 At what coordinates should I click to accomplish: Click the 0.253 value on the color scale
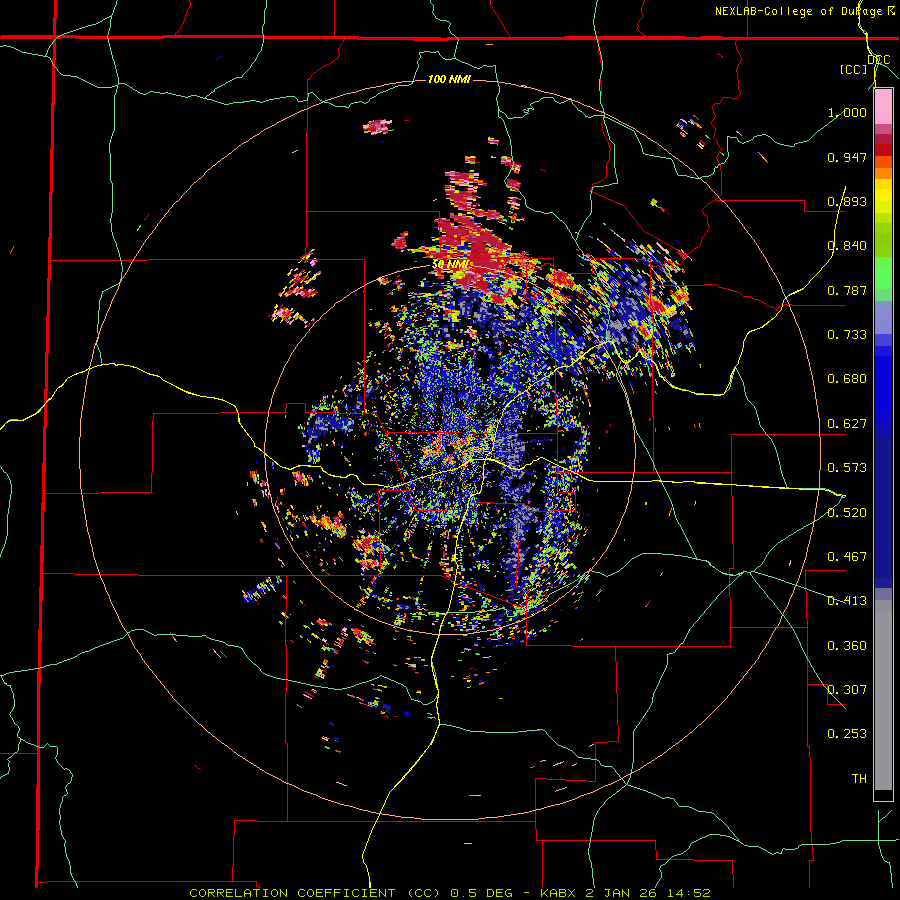coord(847,734)
